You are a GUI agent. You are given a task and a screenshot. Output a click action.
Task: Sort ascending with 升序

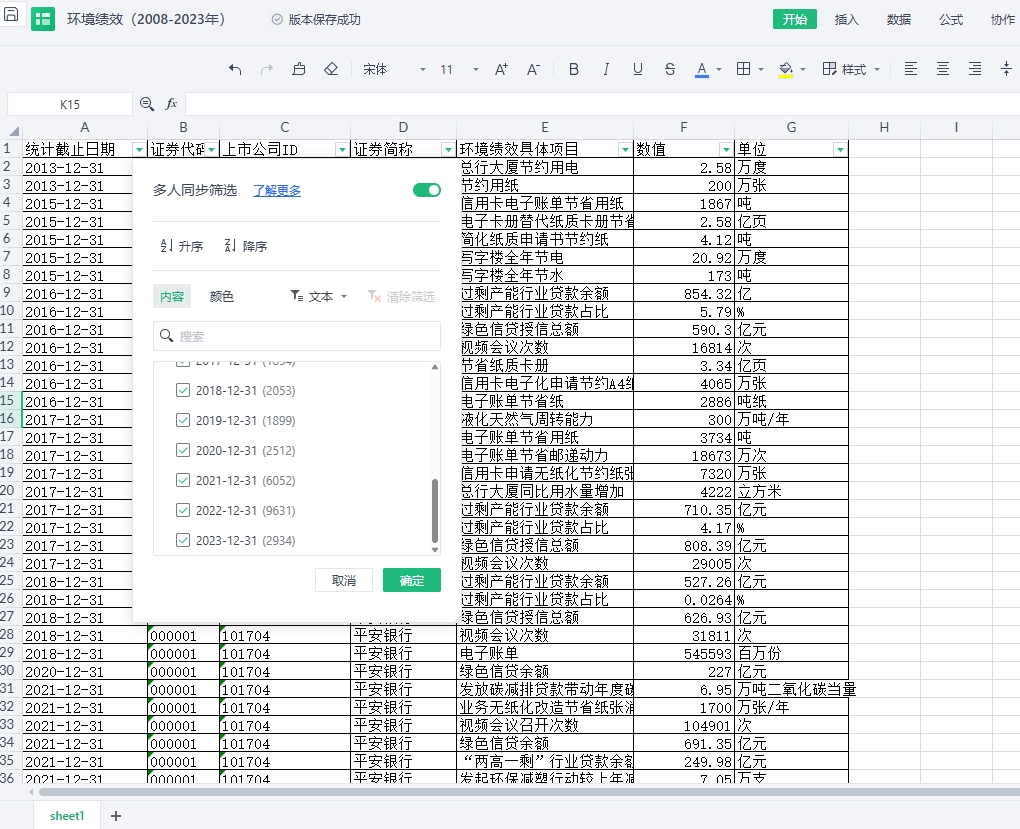(x=181, y=246)
